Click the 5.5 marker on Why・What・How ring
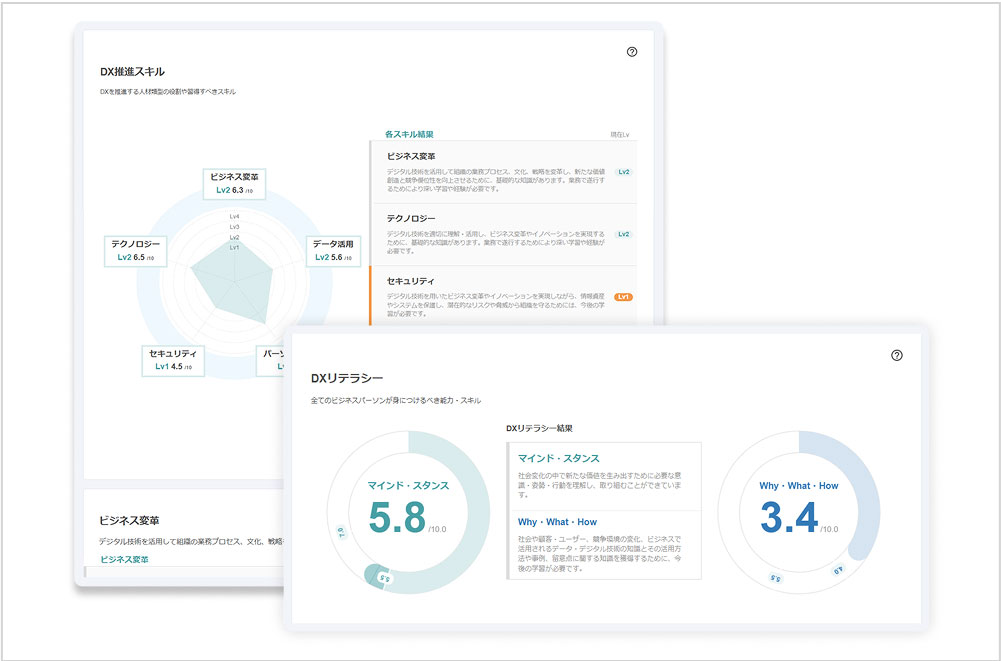The height and width of the screenshot is (661, 1001). click(775, 577)
